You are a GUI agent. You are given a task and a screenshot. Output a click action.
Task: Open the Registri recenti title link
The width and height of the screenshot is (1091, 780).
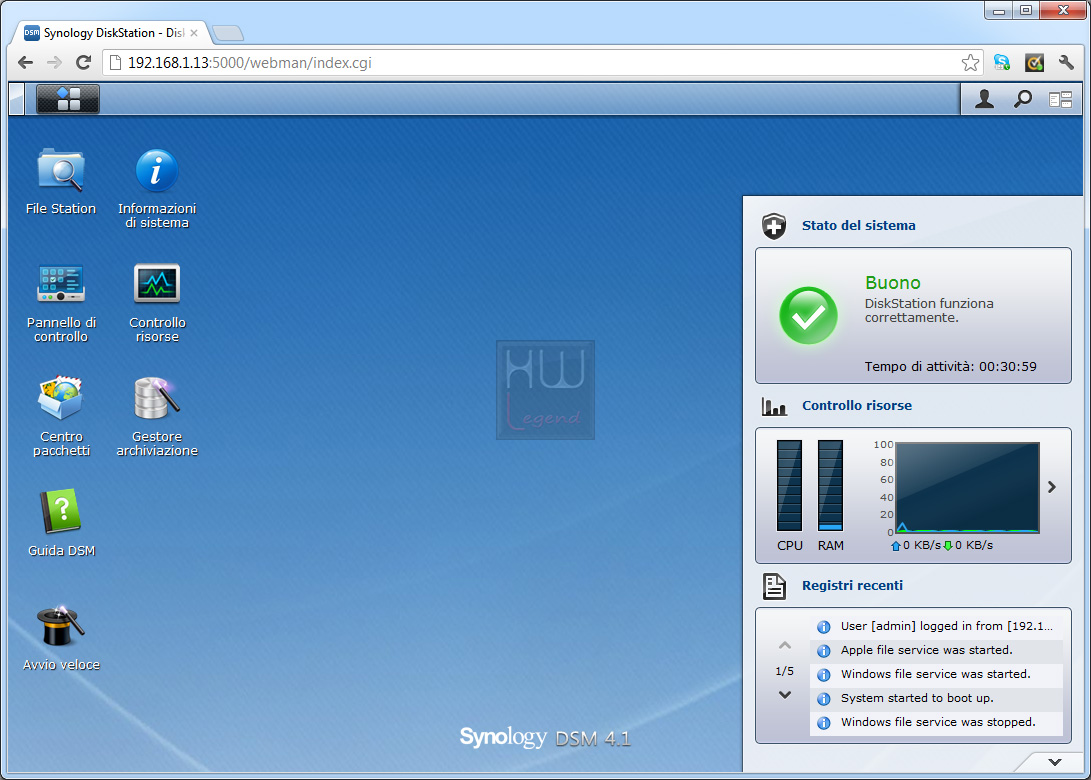852,586
